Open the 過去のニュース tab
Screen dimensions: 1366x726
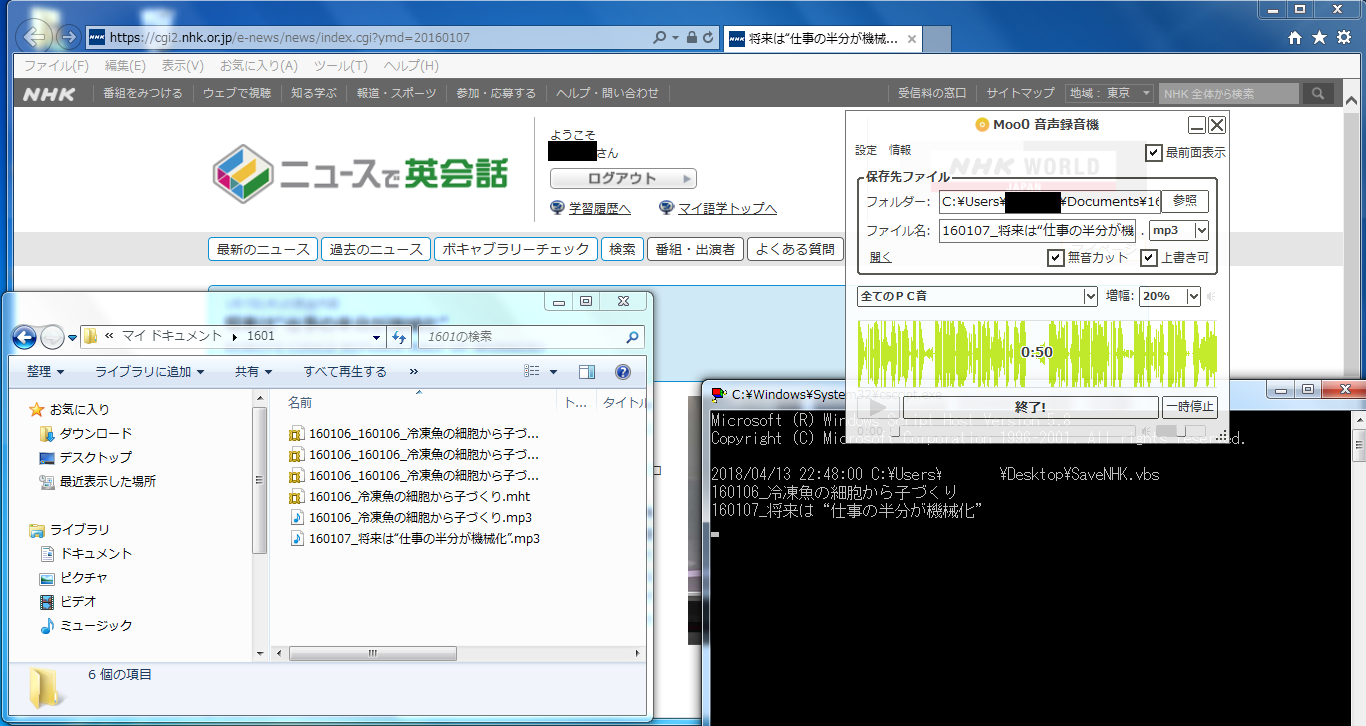tap(376, 249)
